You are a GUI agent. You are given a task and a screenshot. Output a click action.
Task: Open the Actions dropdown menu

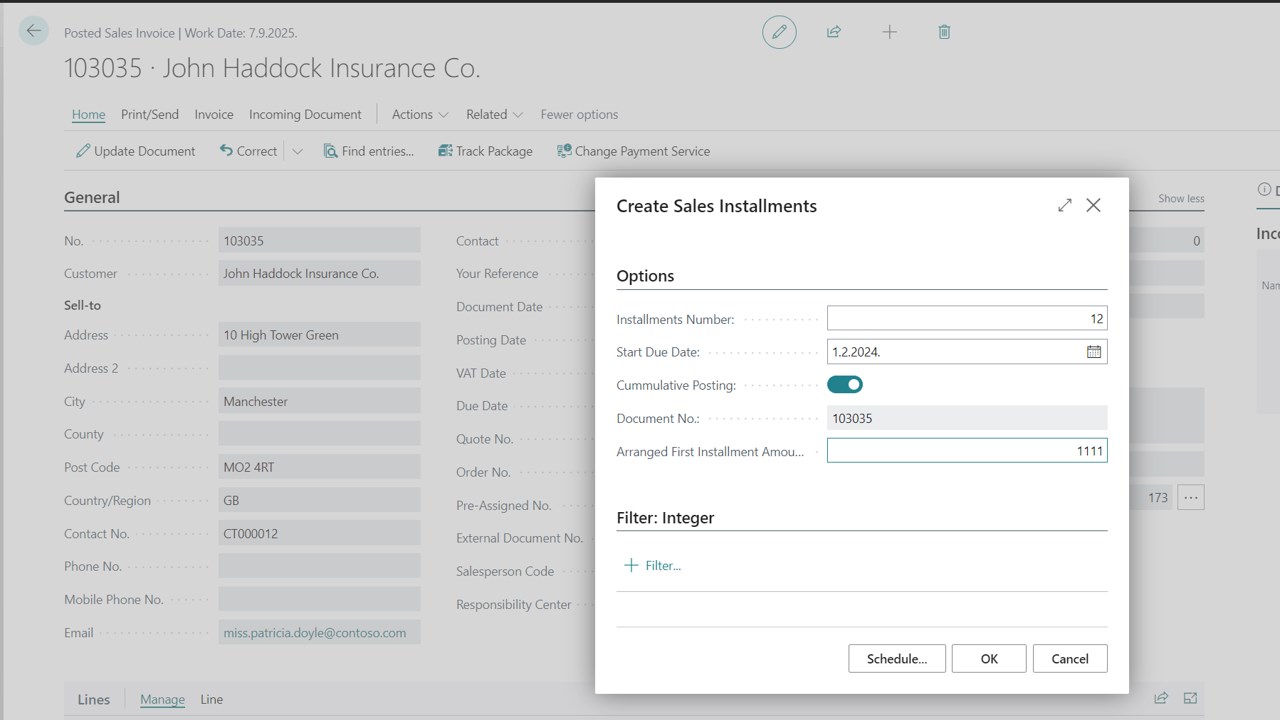pos(420,114)
